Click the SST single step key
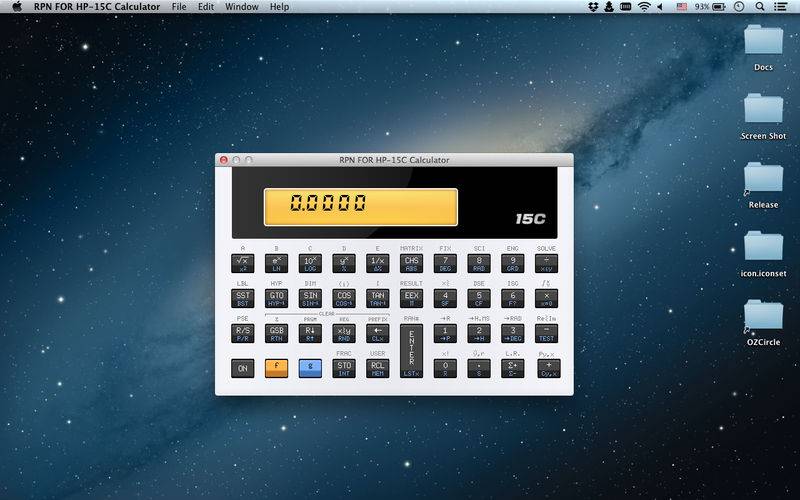 (242, 298)
